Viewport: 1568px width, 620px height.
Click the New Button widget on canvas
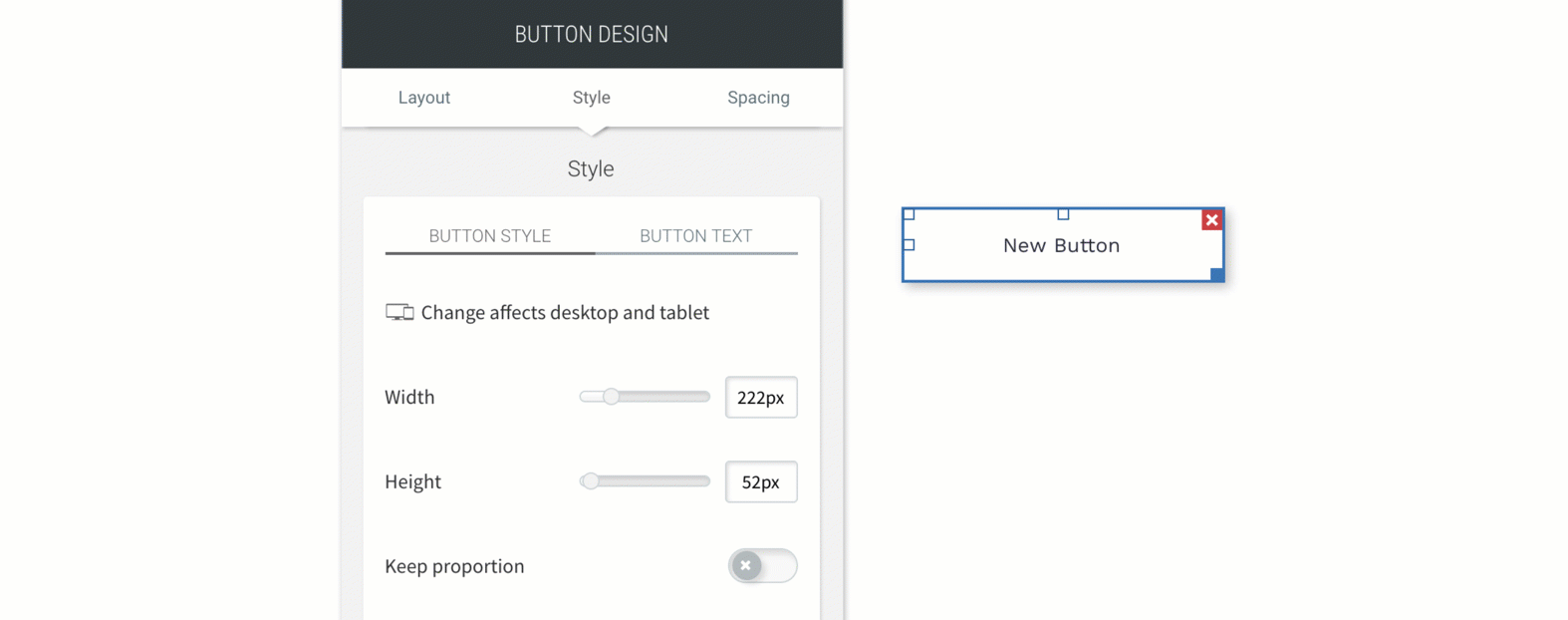click(1062, 245)
